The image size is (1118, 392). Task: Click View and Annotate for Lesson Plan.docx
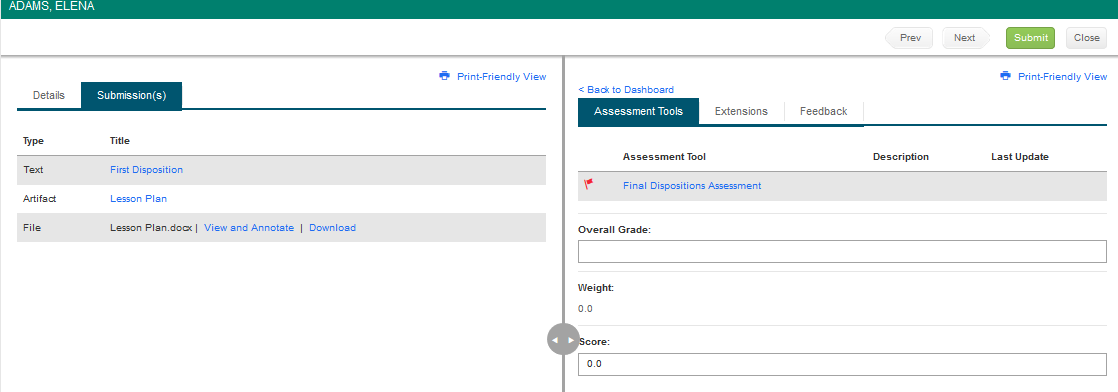(x=249, y=227)
